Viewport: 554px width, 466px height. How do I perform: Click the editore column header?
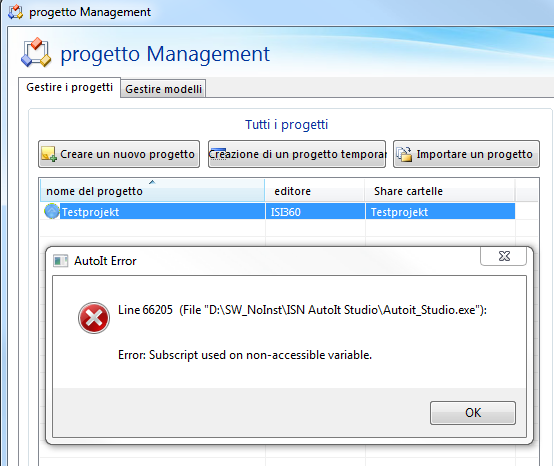point(315,191)
